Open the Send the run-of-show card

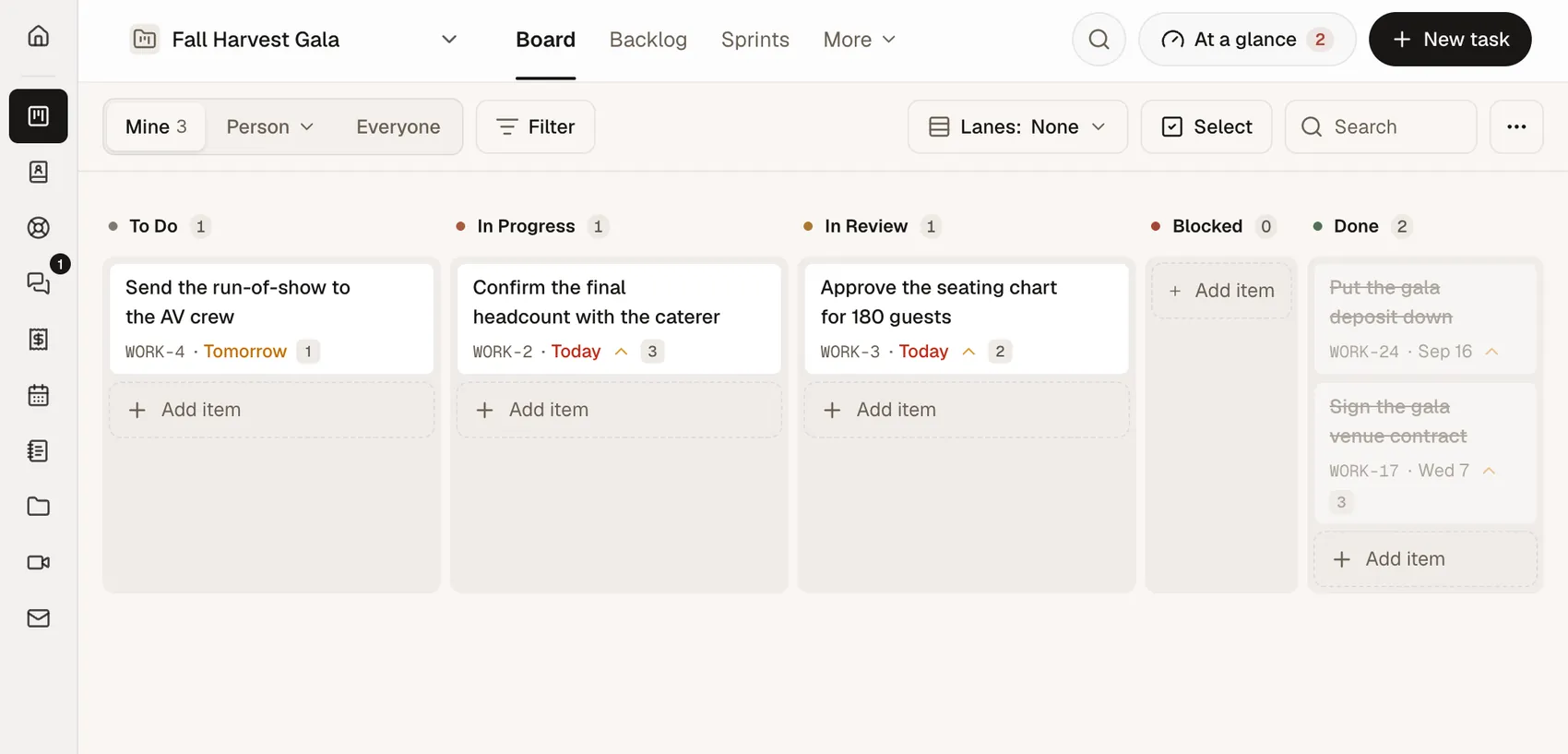coord(271,318)
